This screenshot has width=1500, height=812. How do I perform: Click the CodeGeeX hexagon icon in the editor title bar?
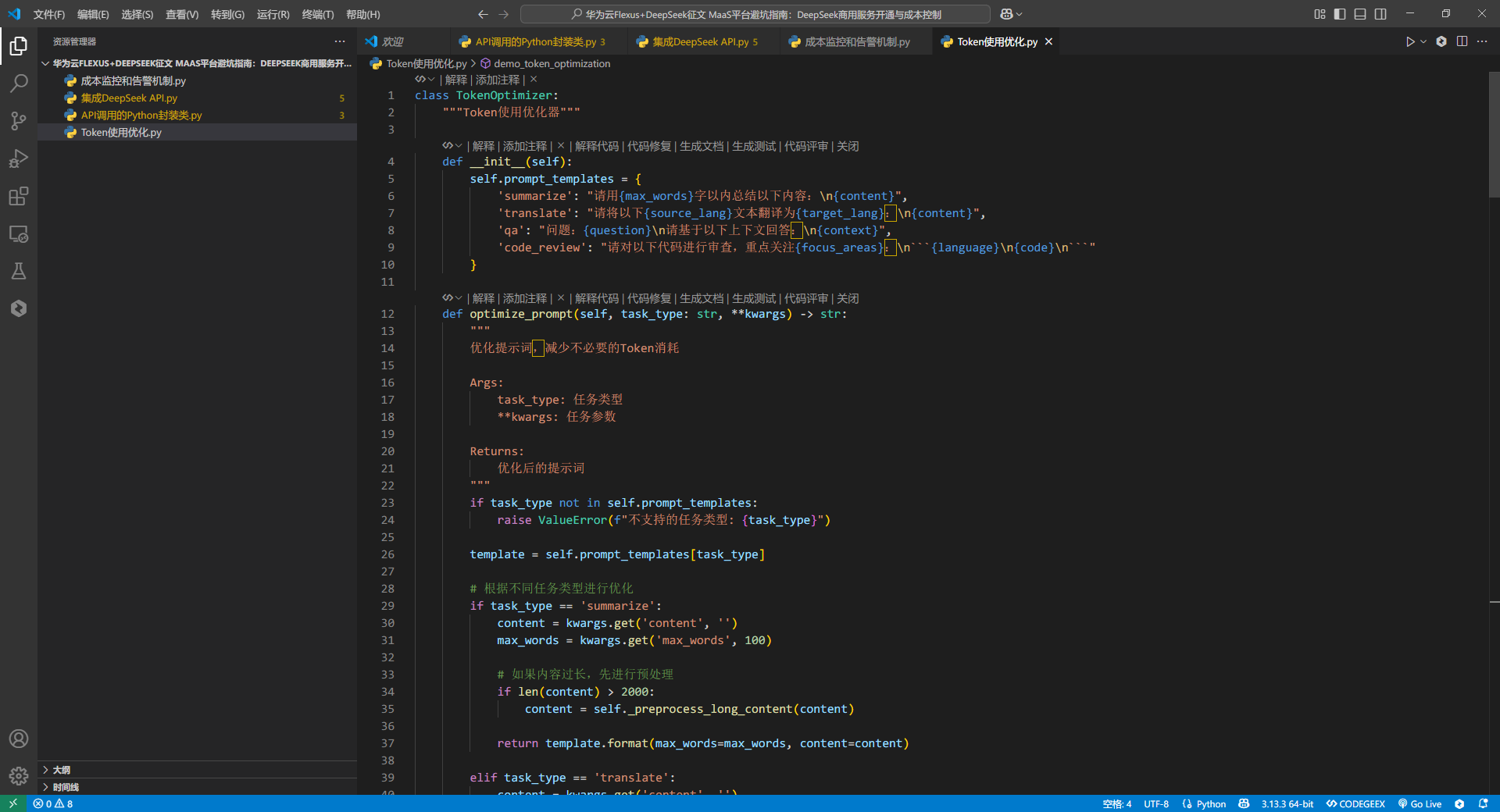[x=1441, y=41]
